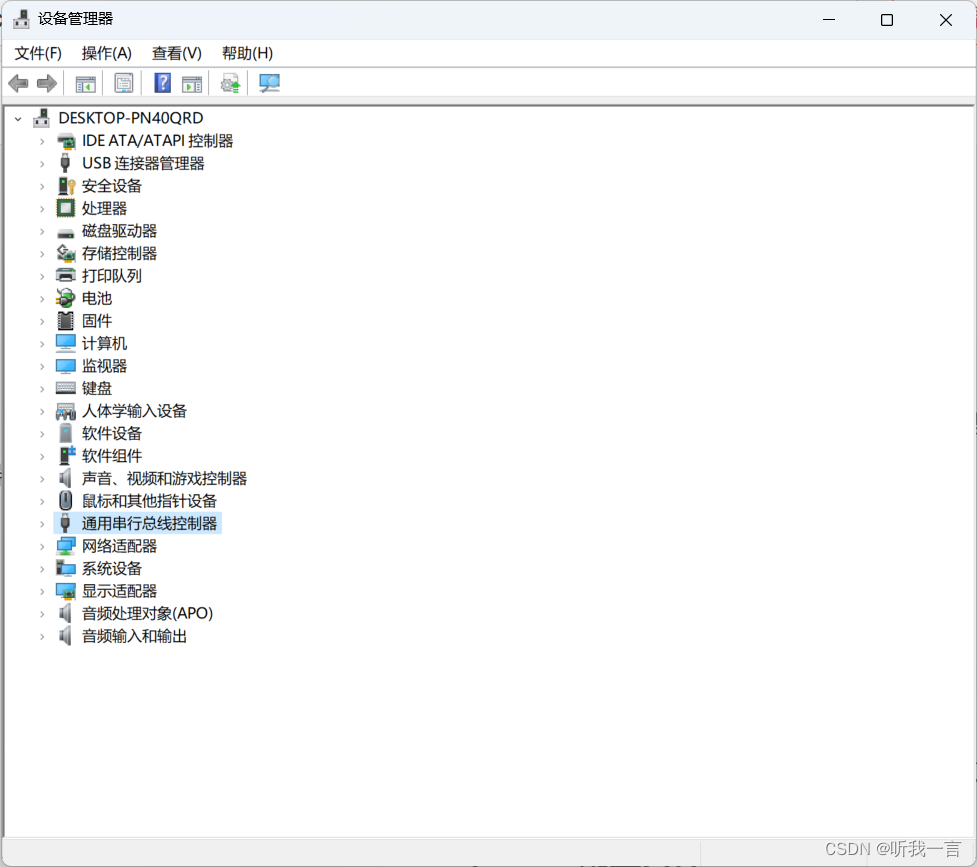Click the show/hide action pane icon

click(192, 84)
